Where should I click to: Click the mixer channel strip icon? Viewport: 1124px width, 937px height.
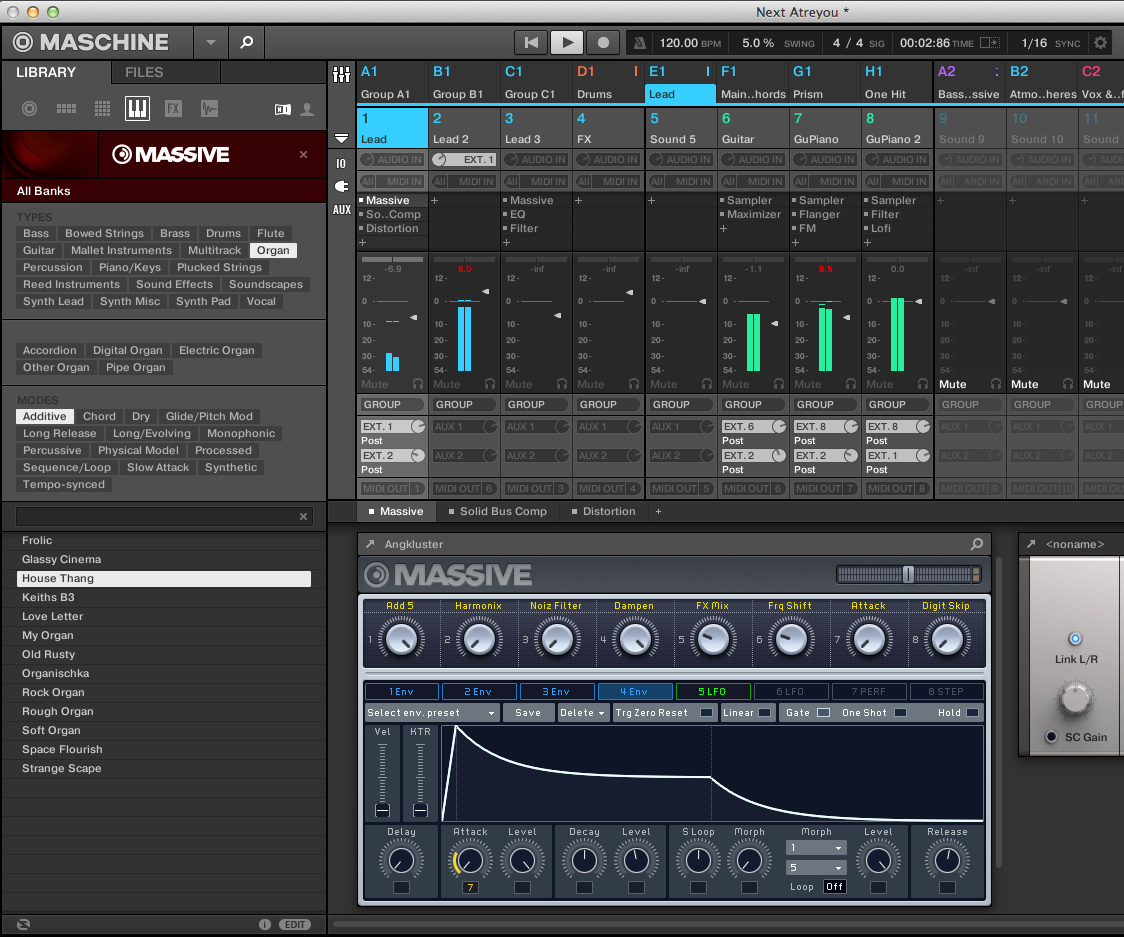pos(341,76)
